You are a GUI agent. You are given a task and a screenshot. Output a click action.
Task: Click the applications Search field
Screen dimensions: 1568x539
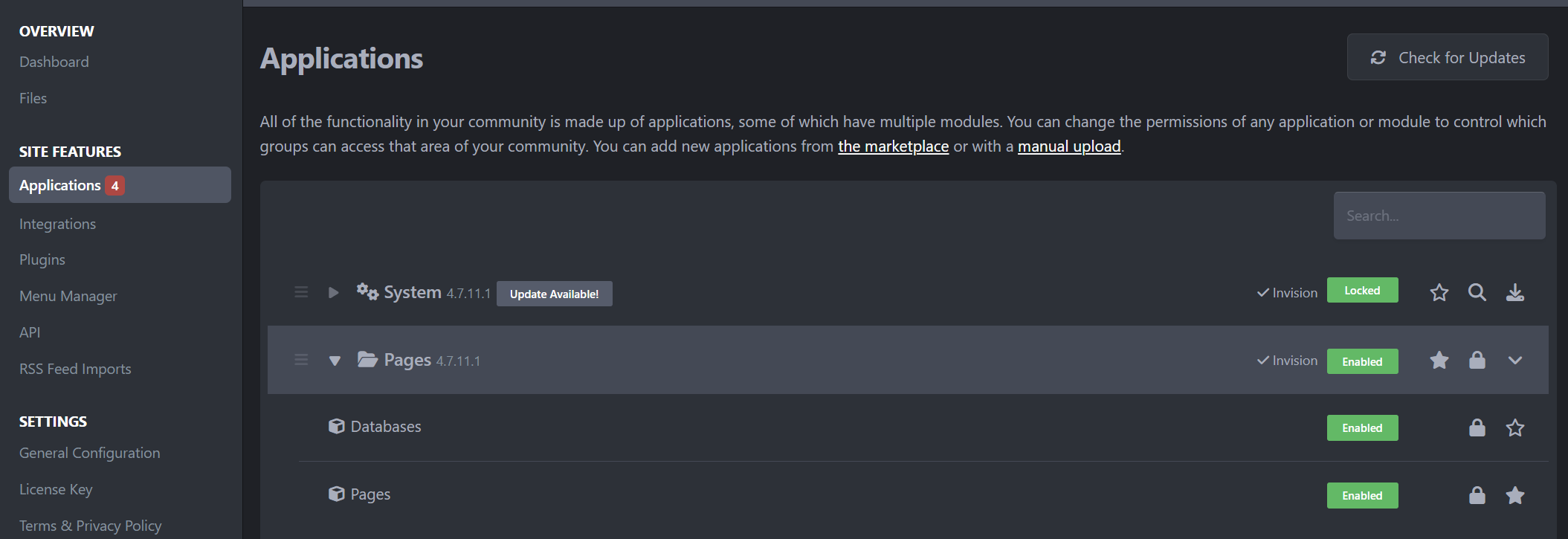pyautogui.click(x=1439, y=216)
